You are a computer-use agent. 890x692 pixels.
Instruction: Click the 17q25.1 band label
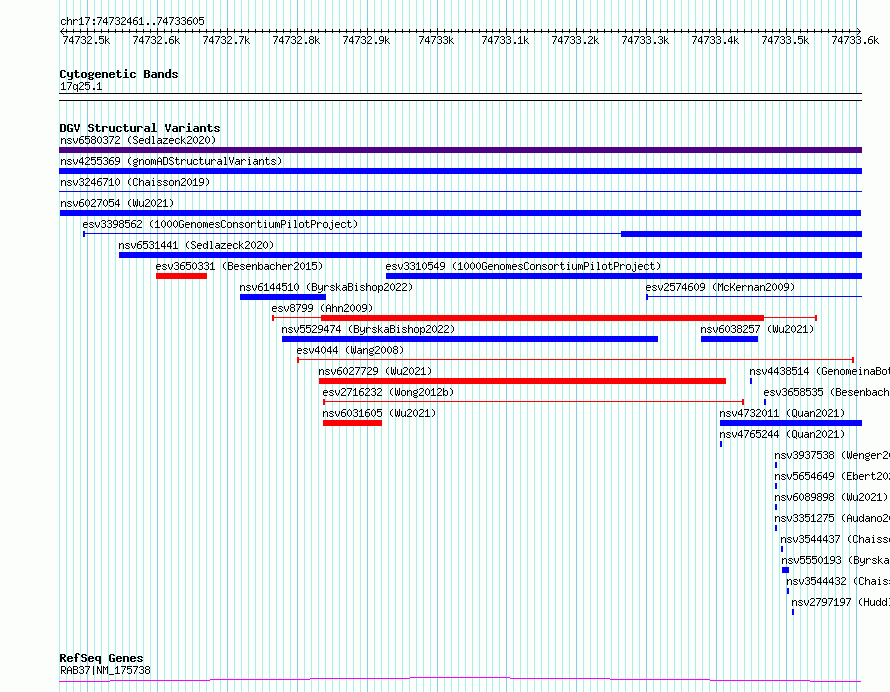[81, 86]
